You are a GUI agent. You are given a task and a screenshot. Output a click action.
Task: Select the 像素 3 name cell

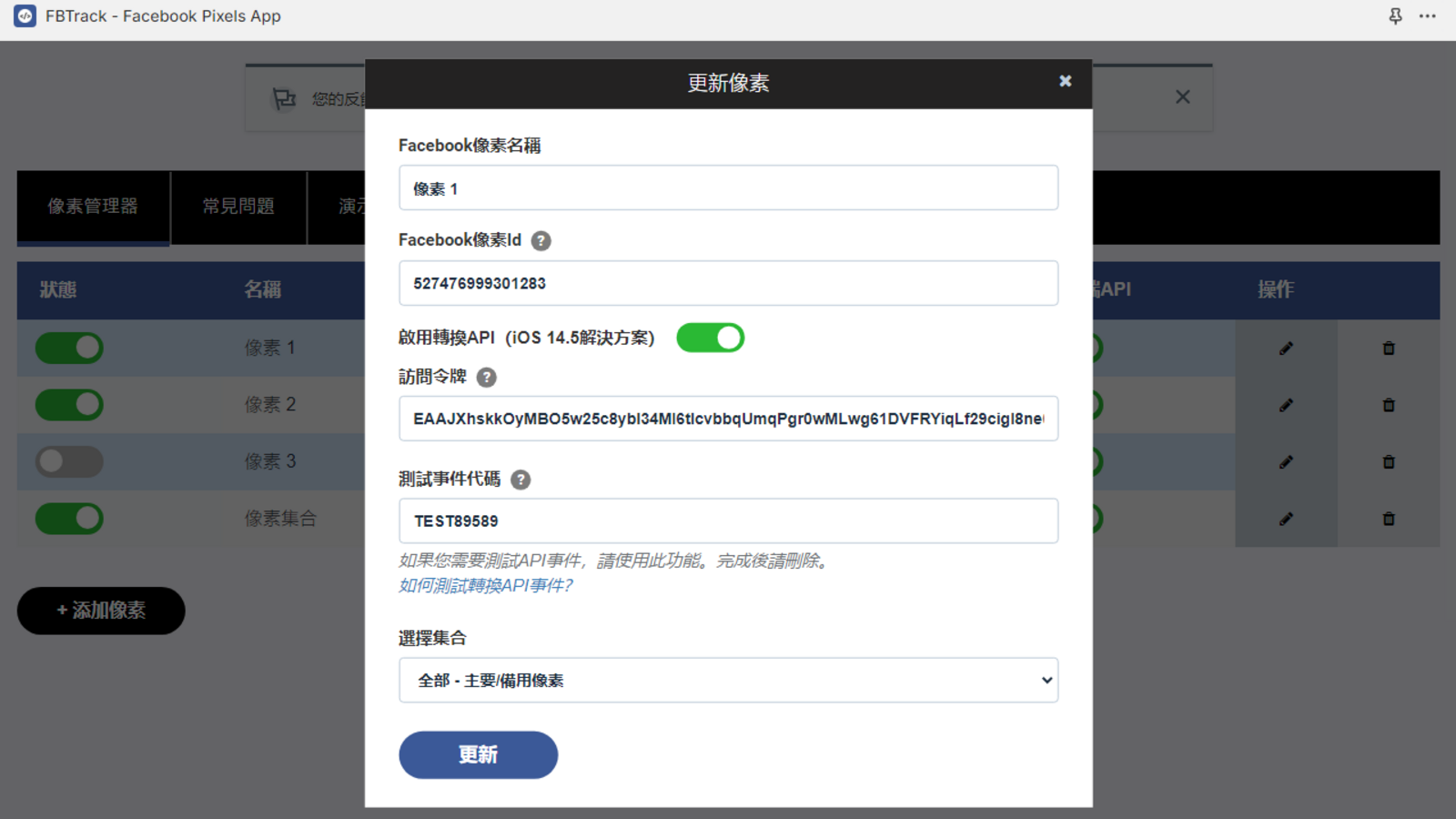tap(270, 461)
